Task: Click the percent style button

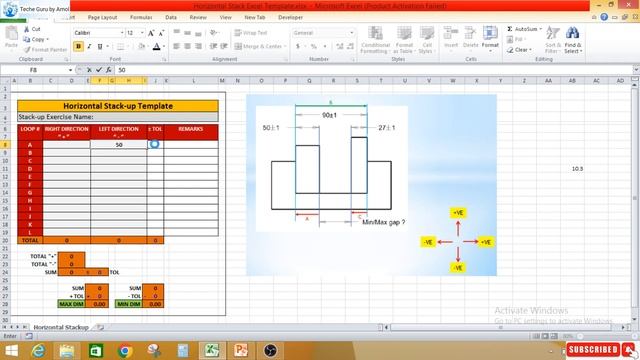Action: click(x=313, y=47)
